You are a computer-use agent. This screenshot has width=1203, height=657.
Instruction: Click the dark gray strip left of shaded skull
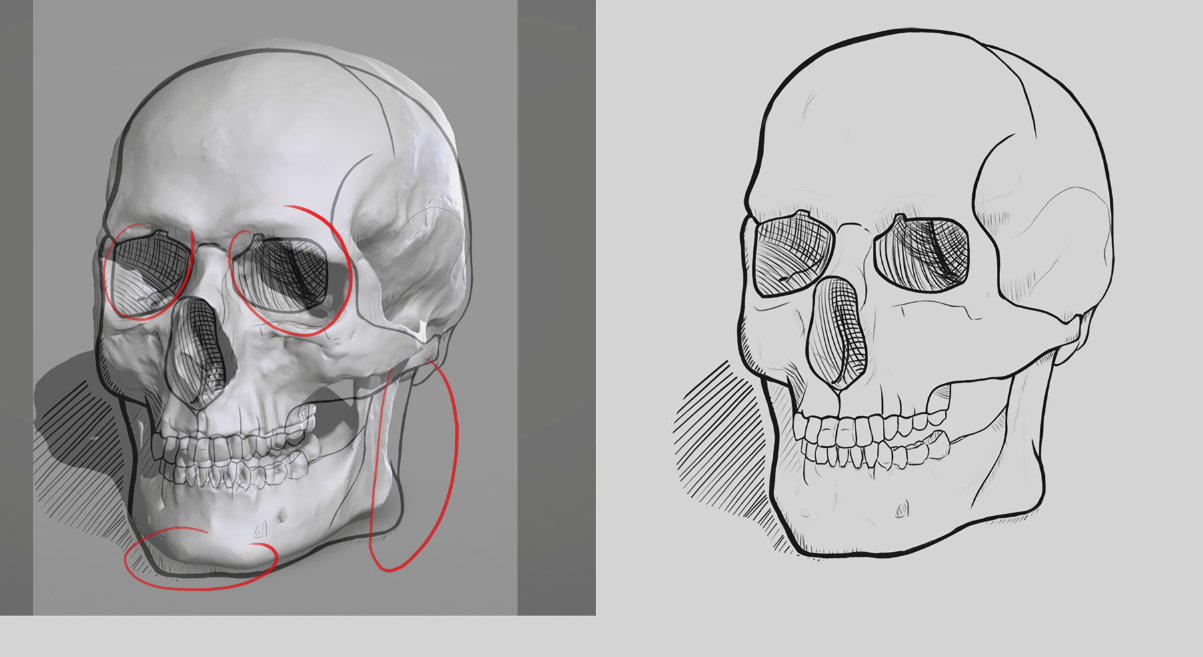16,300
